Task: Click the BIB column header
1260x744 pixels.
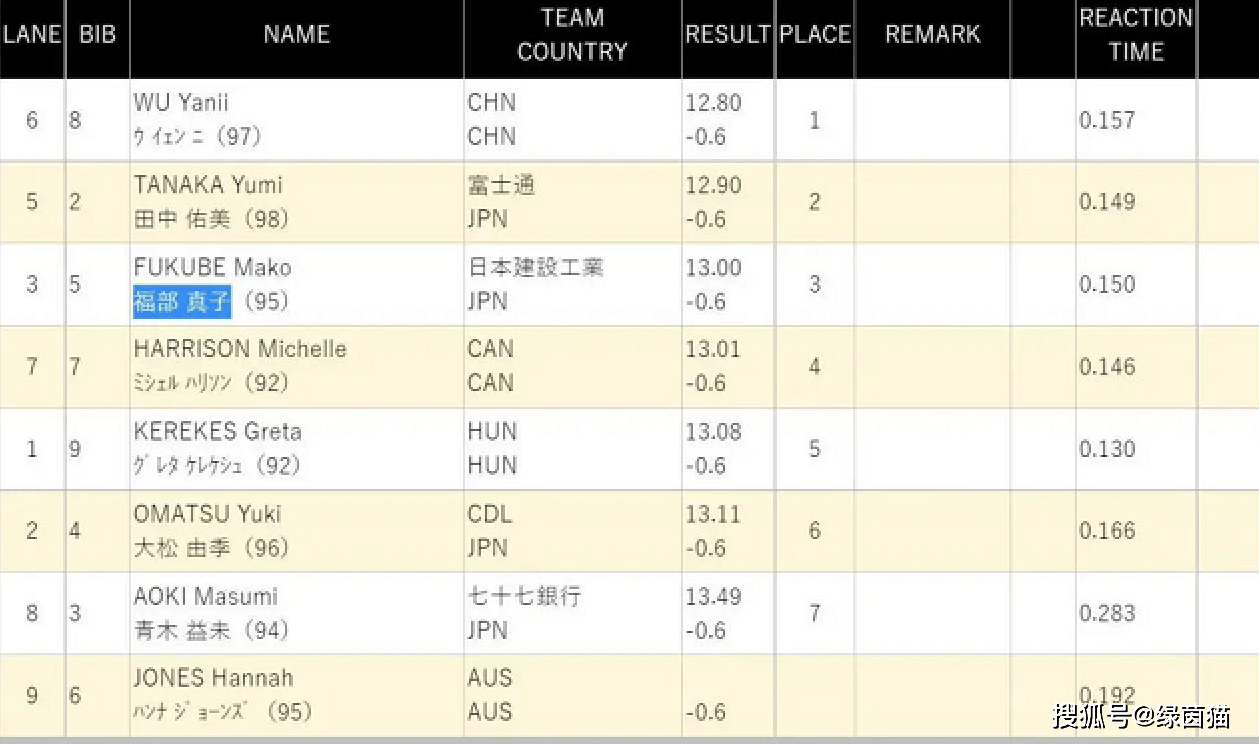Action: pos(97,34)
